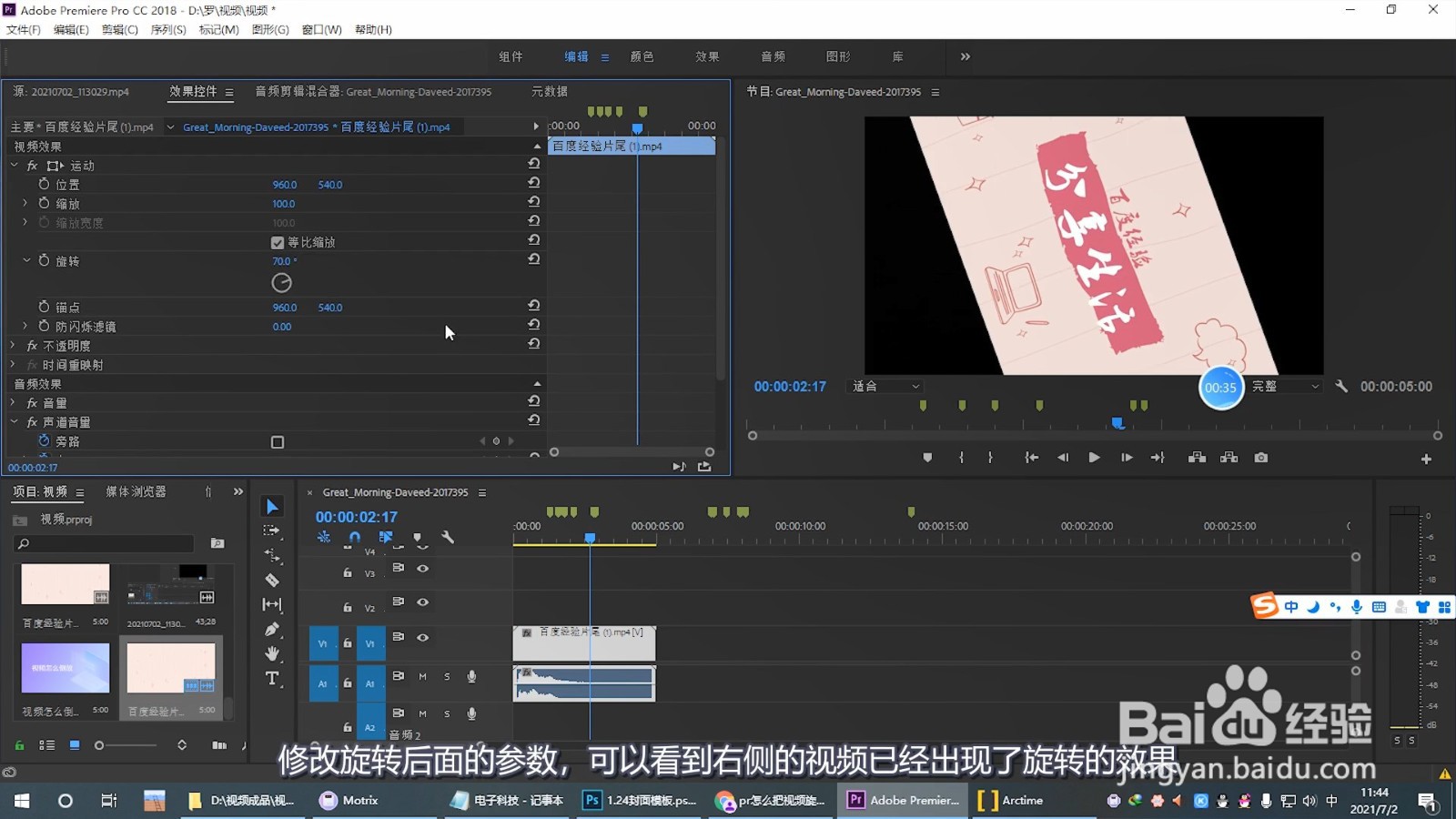Click the Extract button in Program monitor

pos(1228,458)
